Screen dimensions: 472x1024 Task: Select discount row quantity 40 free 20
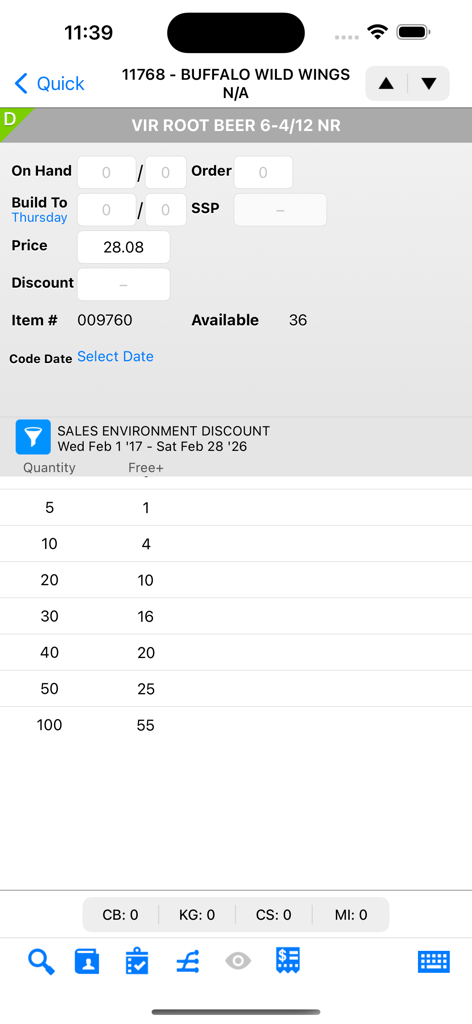click(236, 652)
